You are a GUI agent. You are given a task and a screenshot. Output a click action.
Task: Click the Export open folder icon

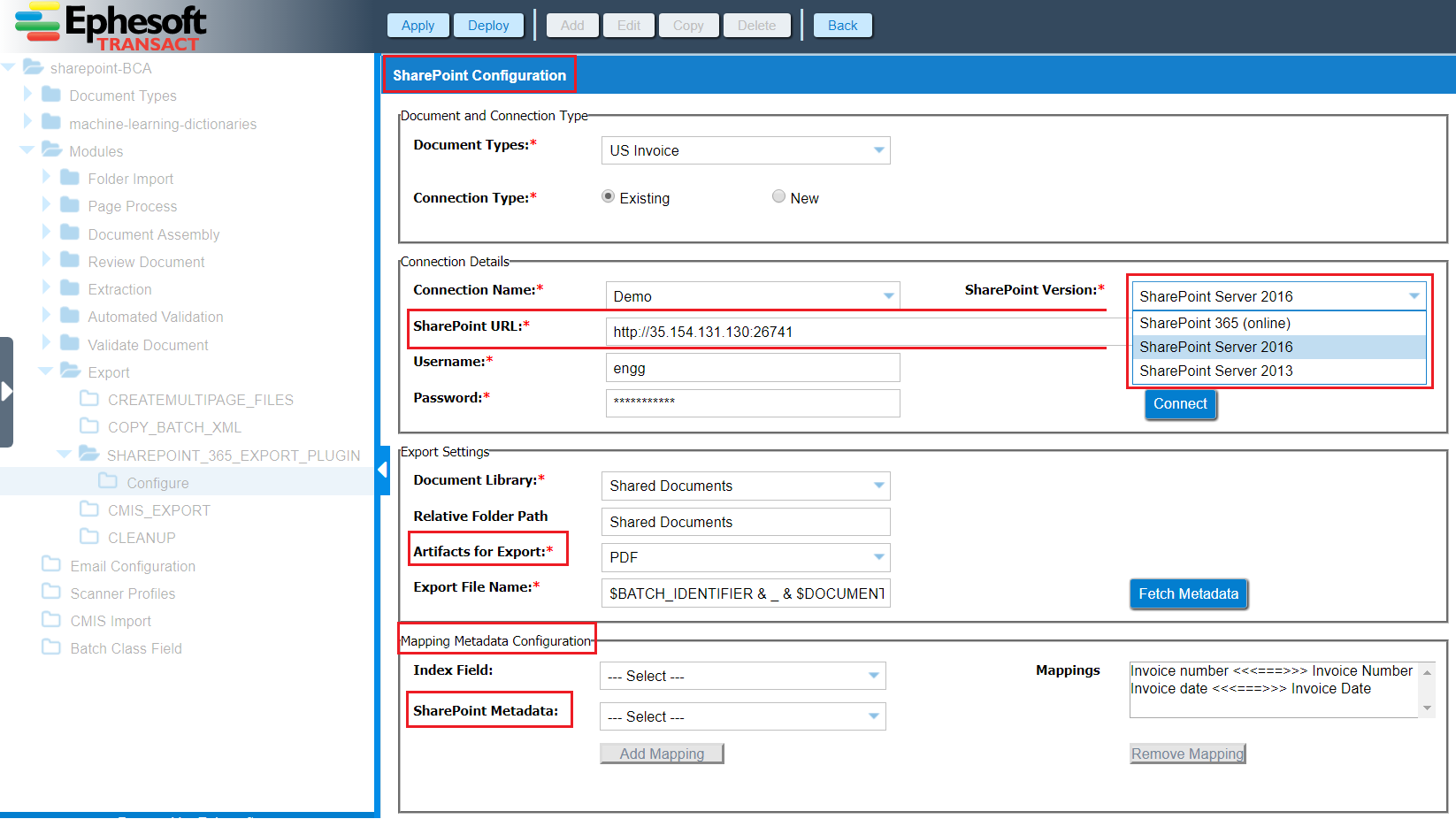click(x=70, y=371)
